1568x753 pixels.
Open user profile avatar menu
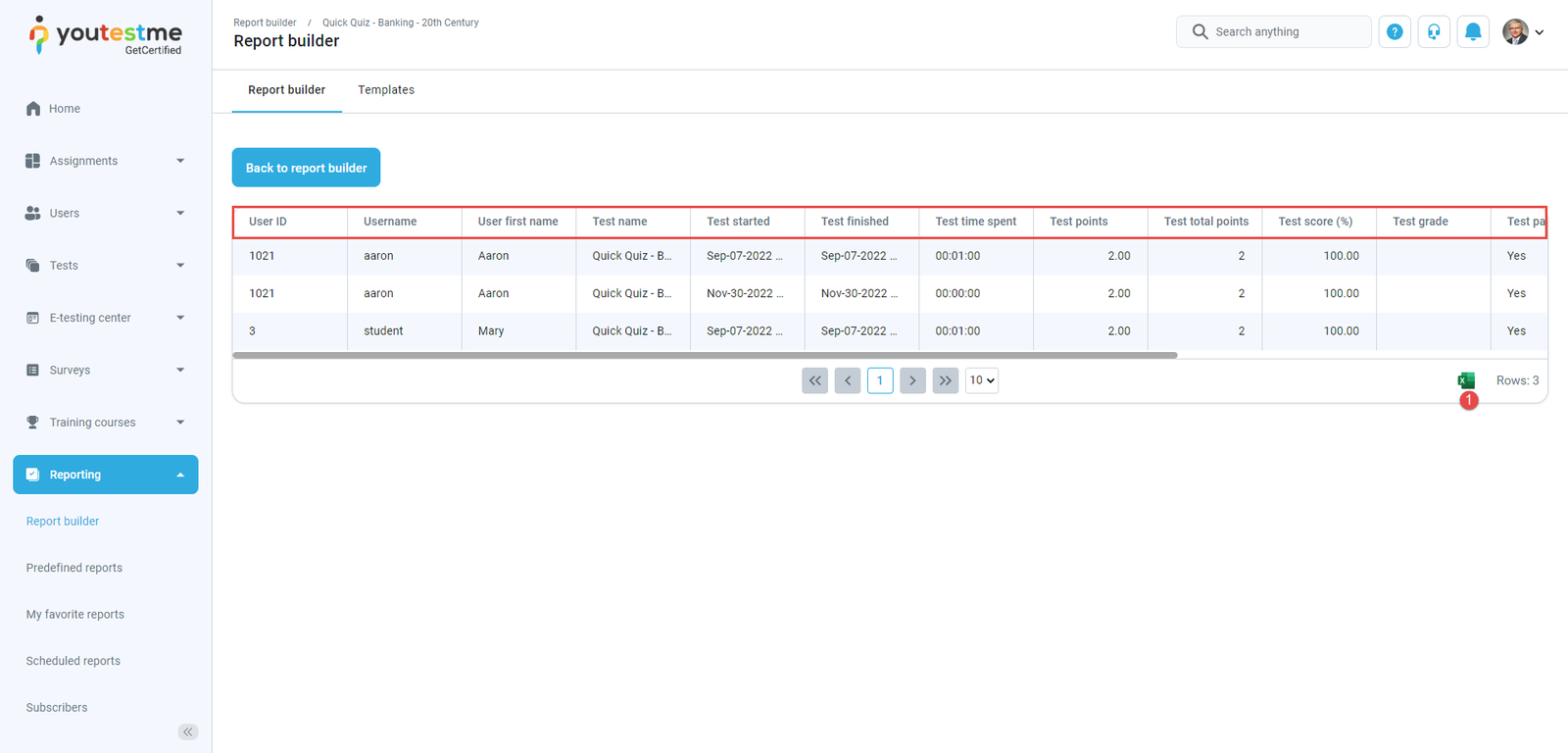click(x=1523, y=32)
